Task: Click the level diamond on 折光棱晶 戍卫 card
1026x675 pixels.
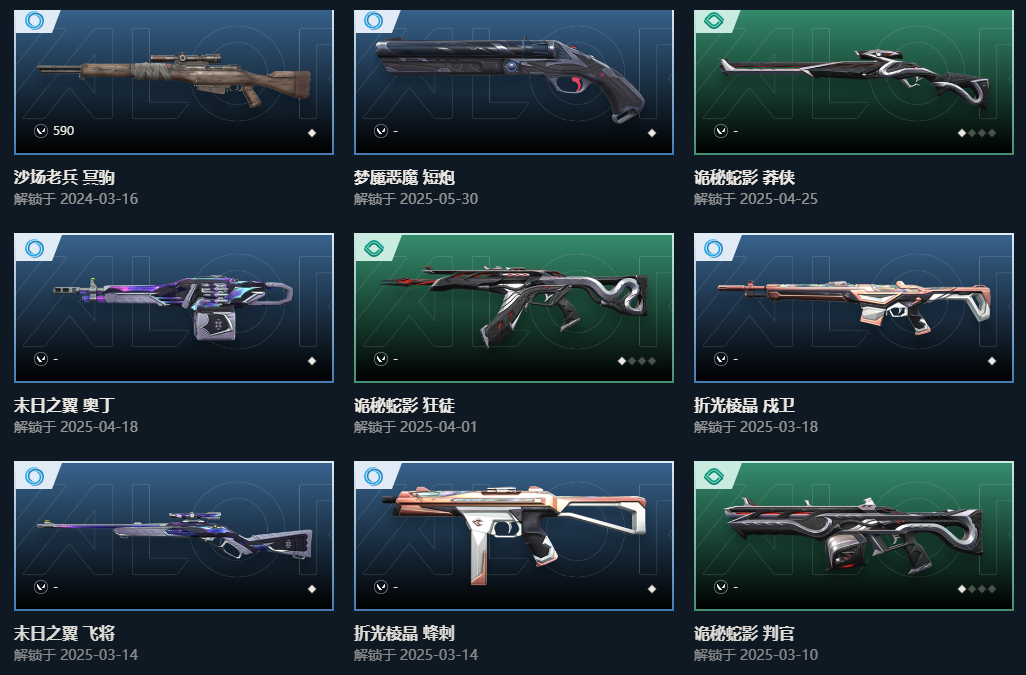Action: click(x=992, y=361)
